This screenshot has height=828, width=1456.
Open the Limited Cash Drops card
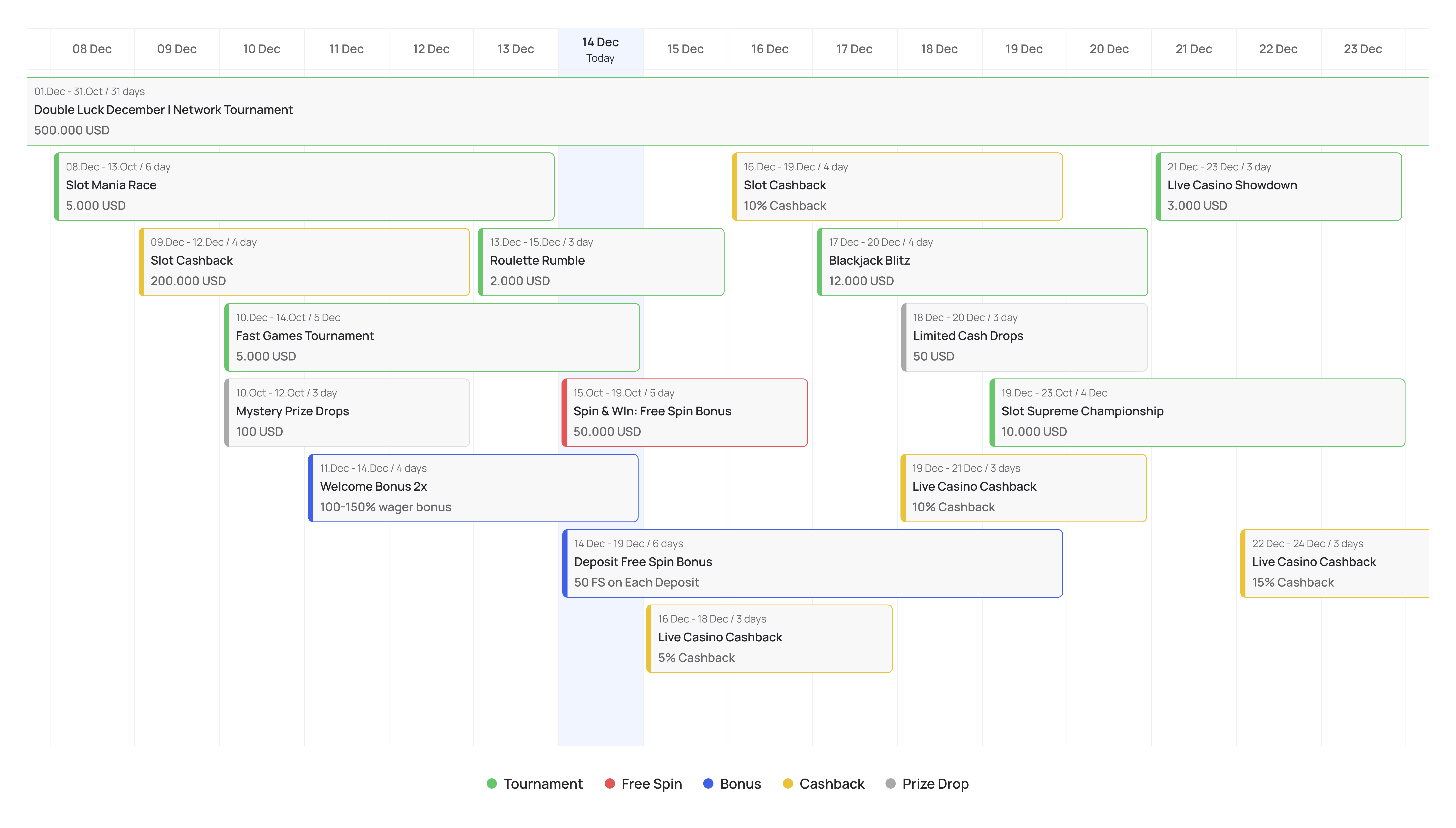coord(1024,337)
